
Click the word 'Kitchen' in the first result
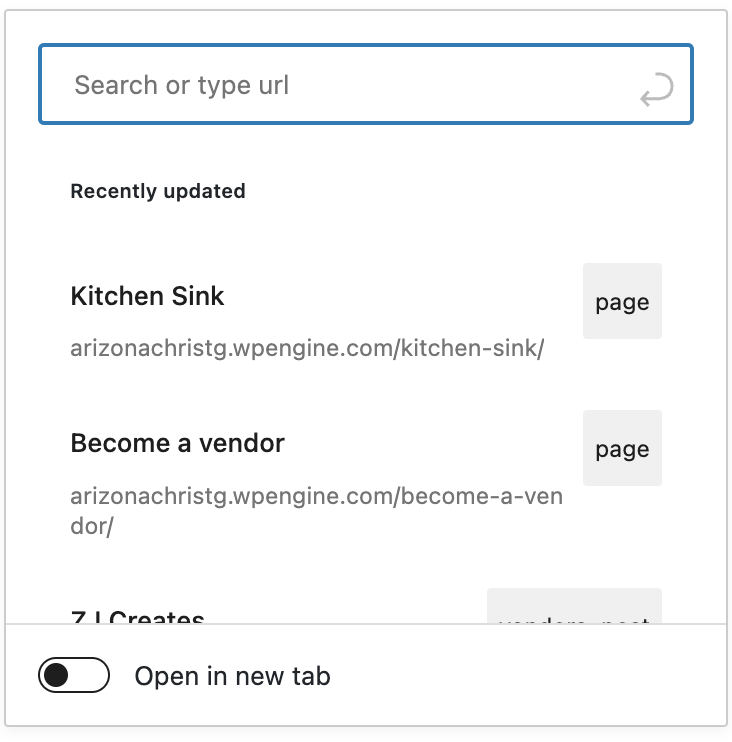point(113,296)
